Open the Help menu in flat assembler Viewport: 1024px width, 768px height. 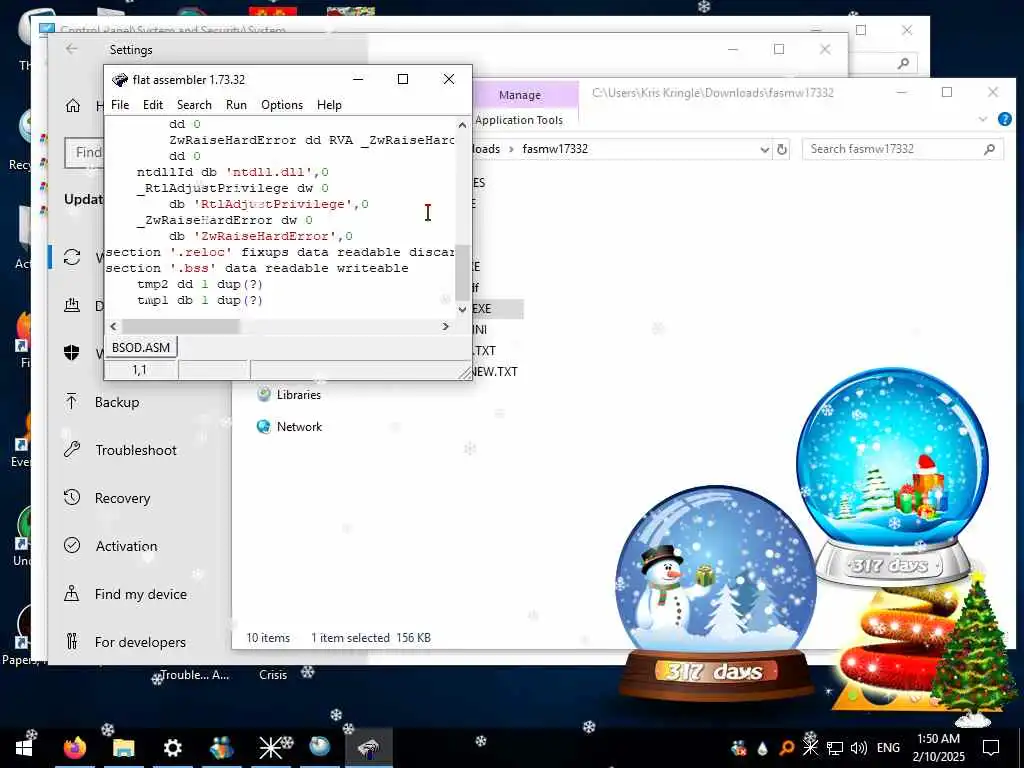pos(329,104)
